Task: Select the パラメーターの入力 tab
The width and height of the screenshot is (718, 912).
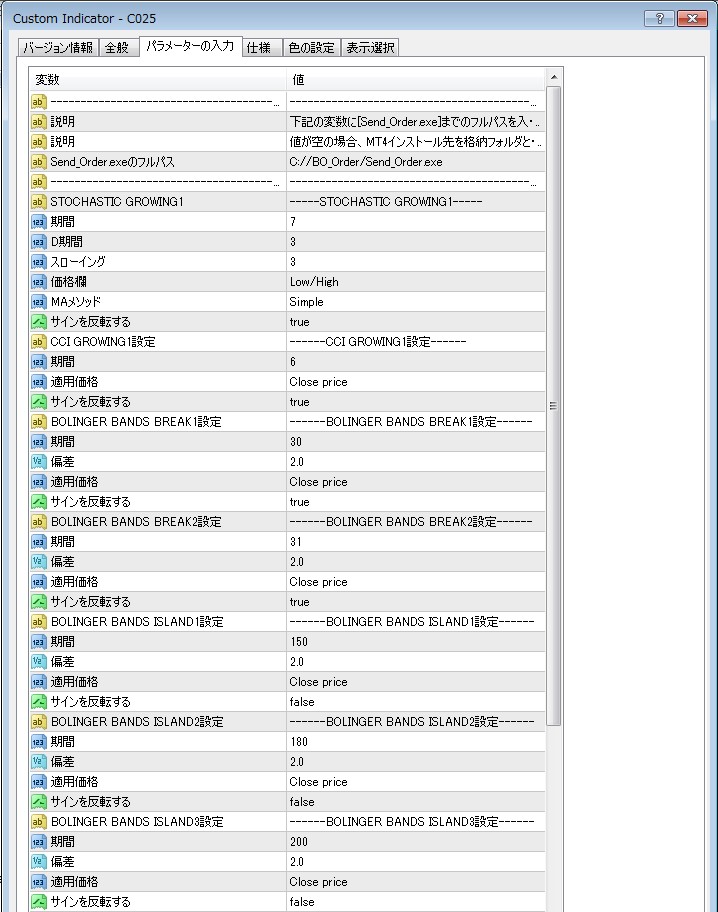Action: click(190, 46)
